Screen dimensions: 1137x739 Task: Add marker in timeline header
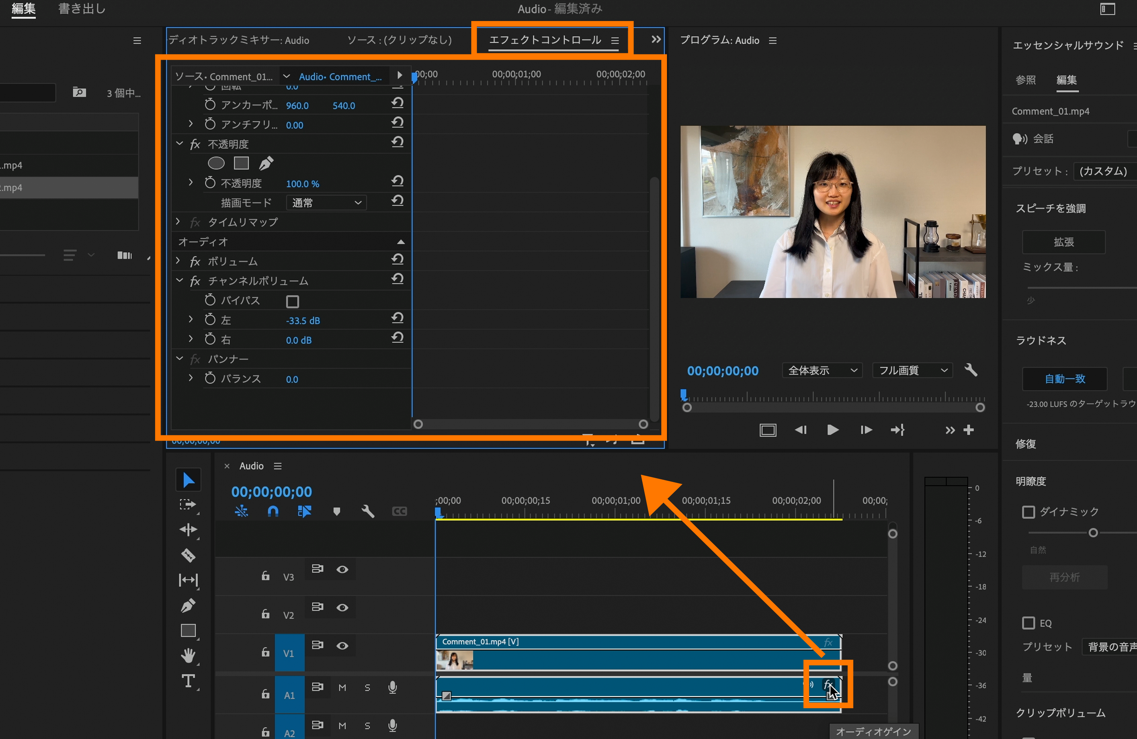tap(336, 511)
